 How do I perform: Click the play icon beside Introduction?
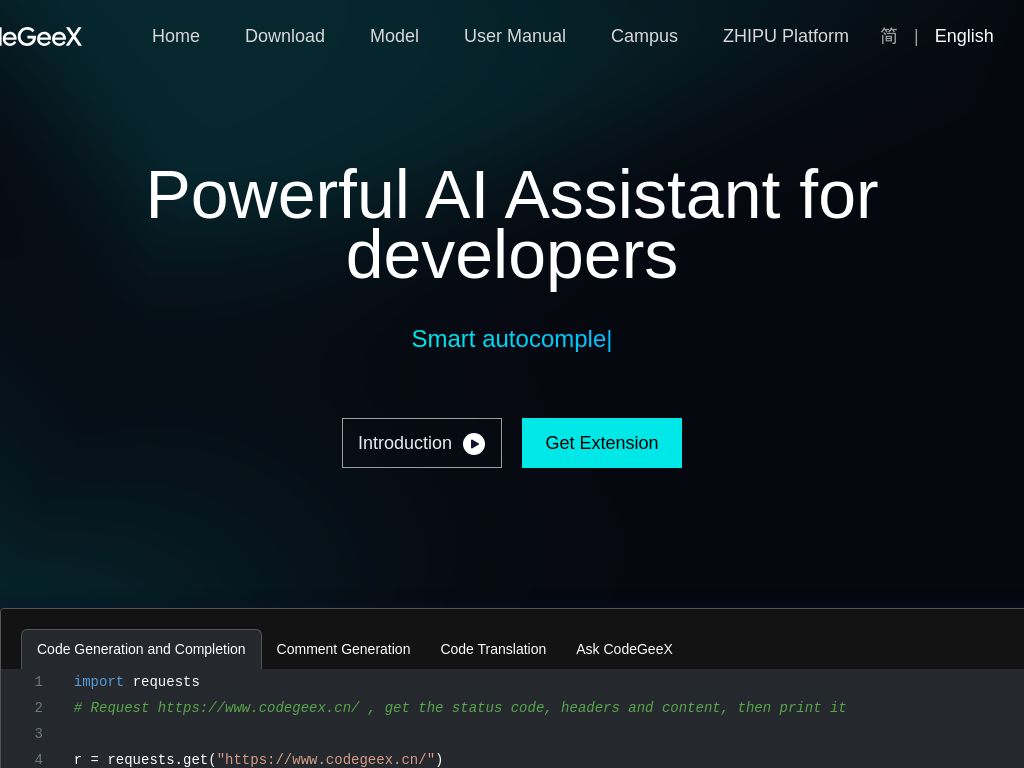pyautogui.click(x=474, y=444)
